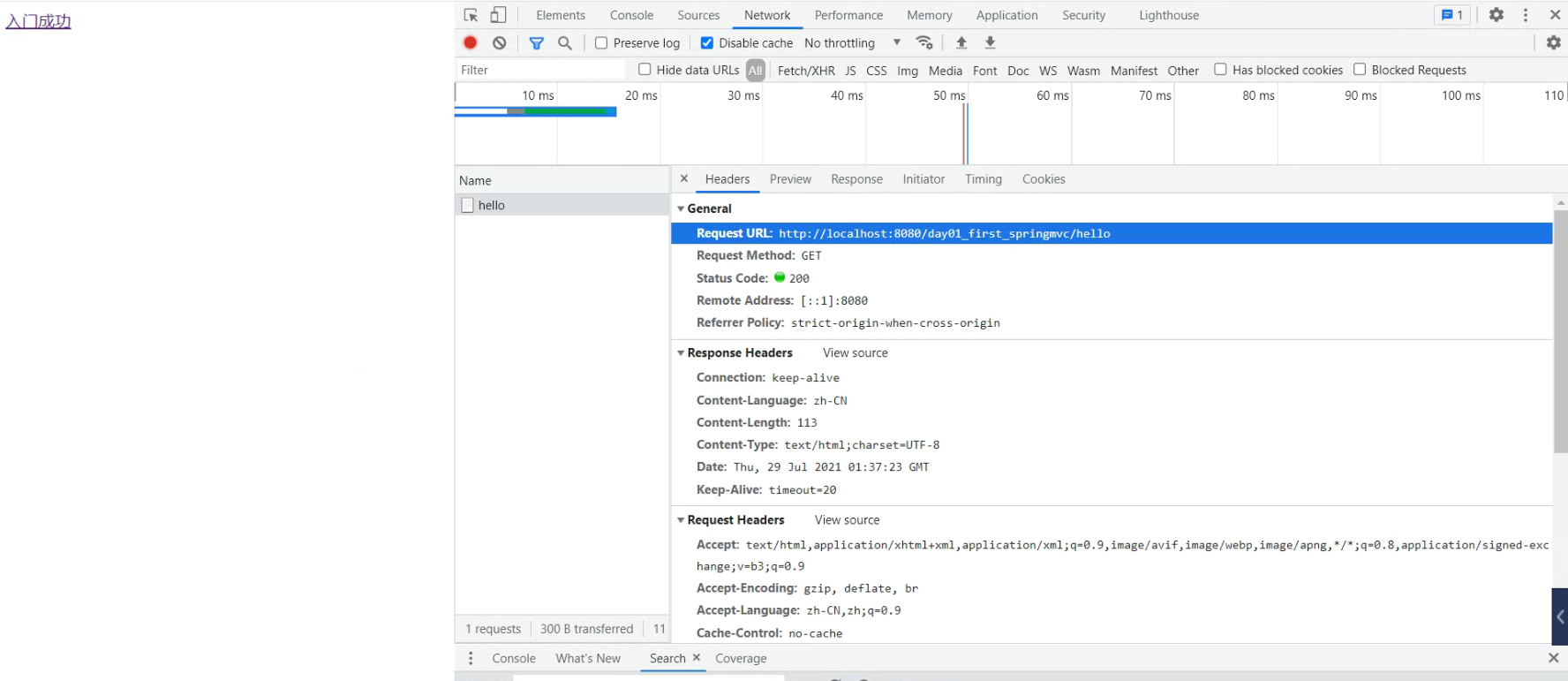
Task: Close the request details pane
Action: point(684,178)
